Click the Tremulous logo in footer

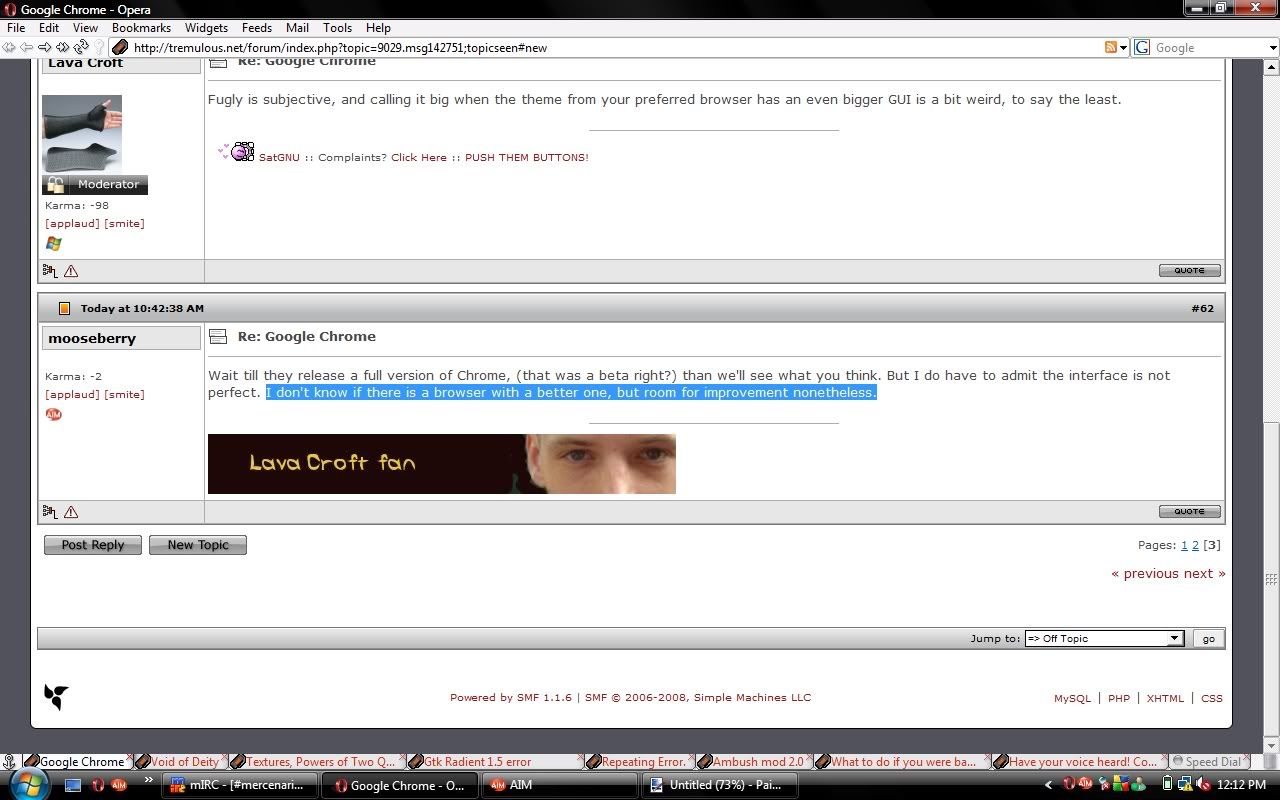pos(56,697)
